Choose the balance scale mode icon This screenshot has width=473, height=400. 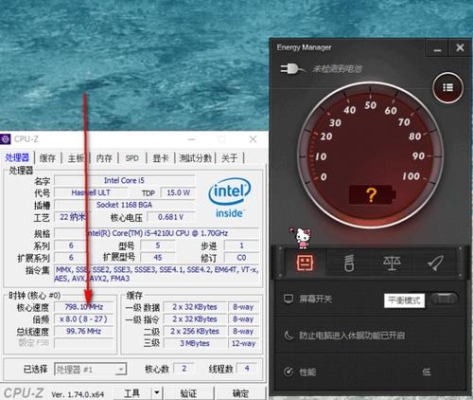[392, 263]
